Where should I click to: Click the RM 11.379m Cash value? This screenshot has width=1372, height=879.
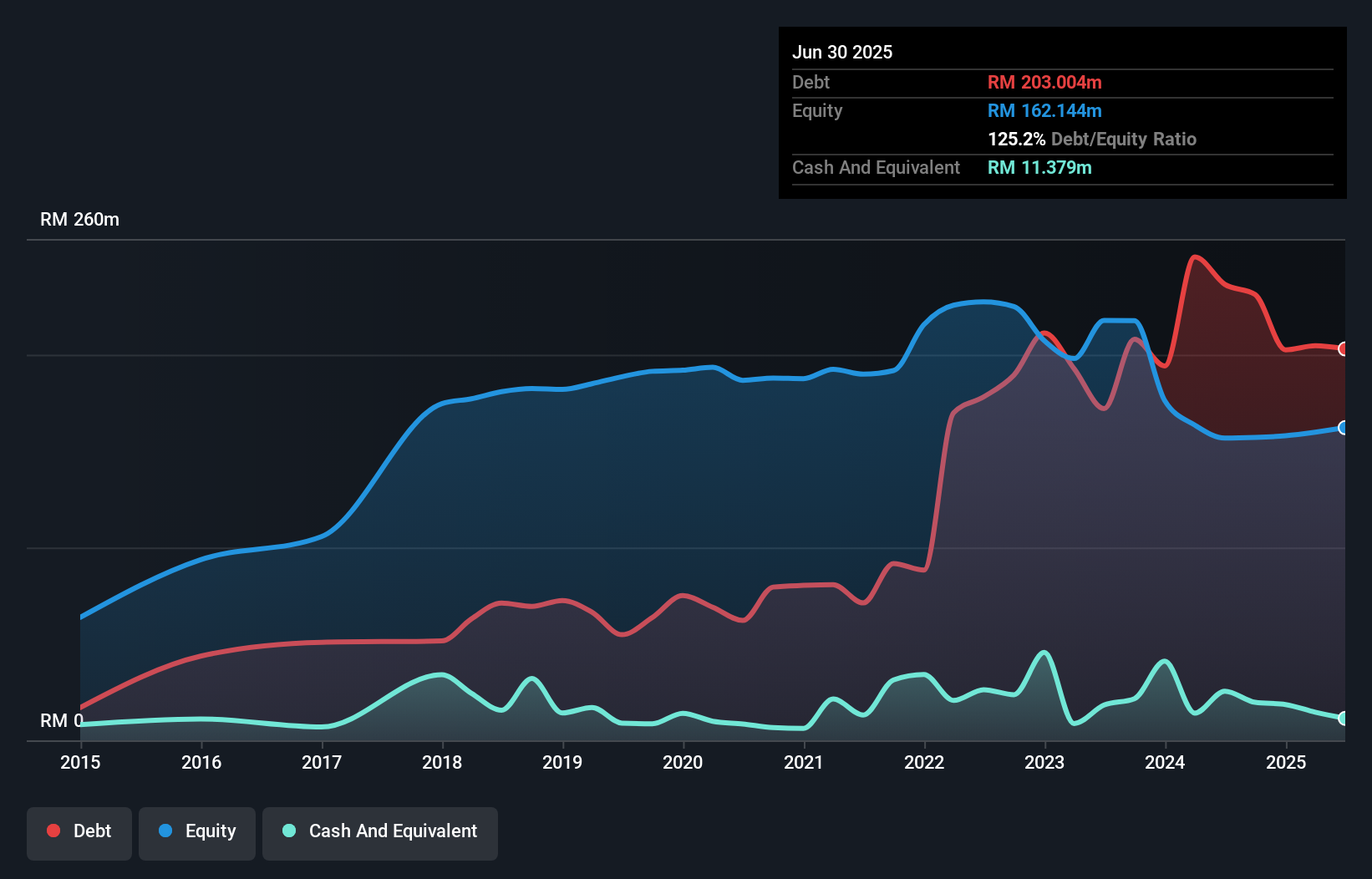pyautogui.click(x=1040, y=167)
